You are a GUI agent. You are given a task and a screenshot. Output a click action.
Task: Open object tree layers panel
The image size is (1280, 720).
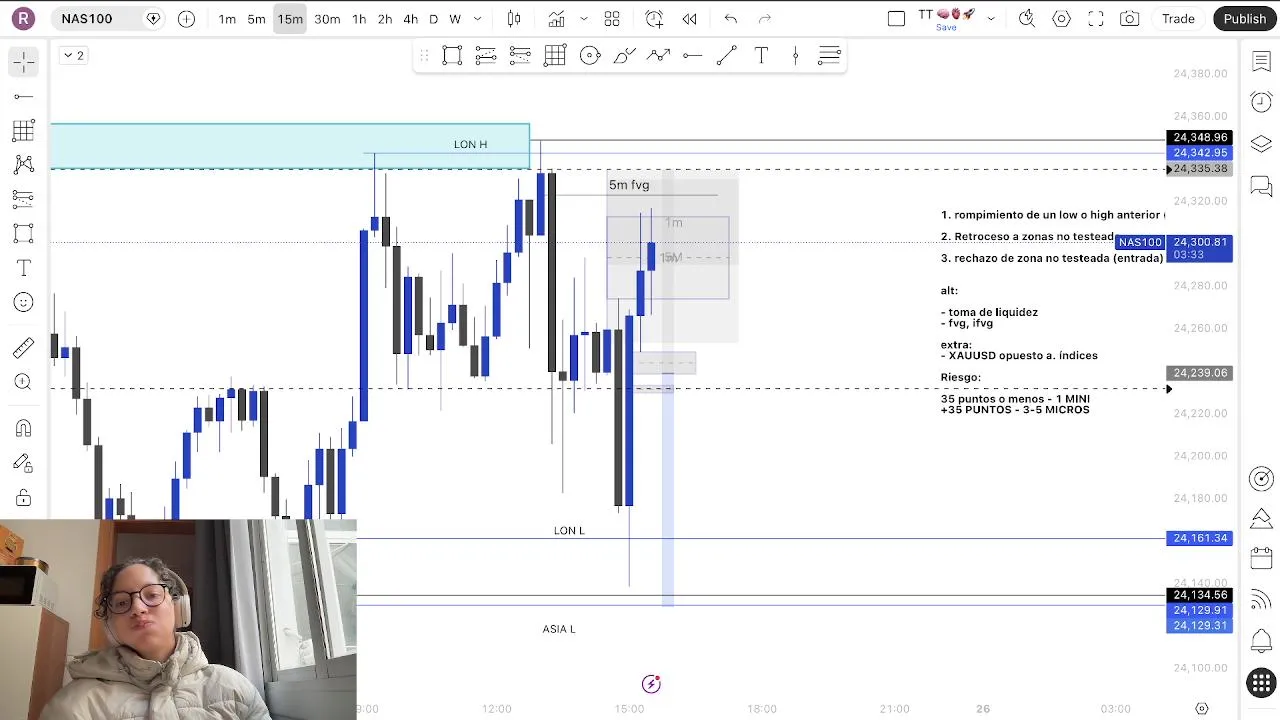(1261, 145)
